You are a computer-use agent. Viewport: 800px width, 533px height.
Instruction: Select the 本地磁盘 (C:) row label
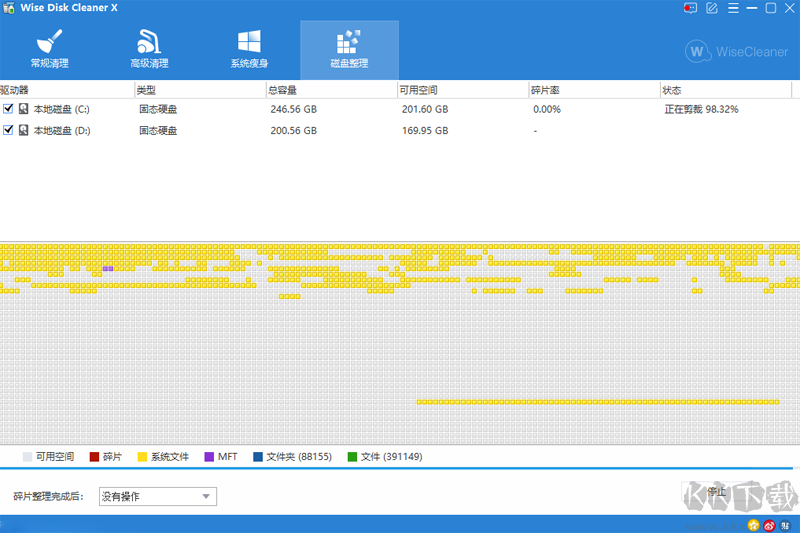click(62, 109)
